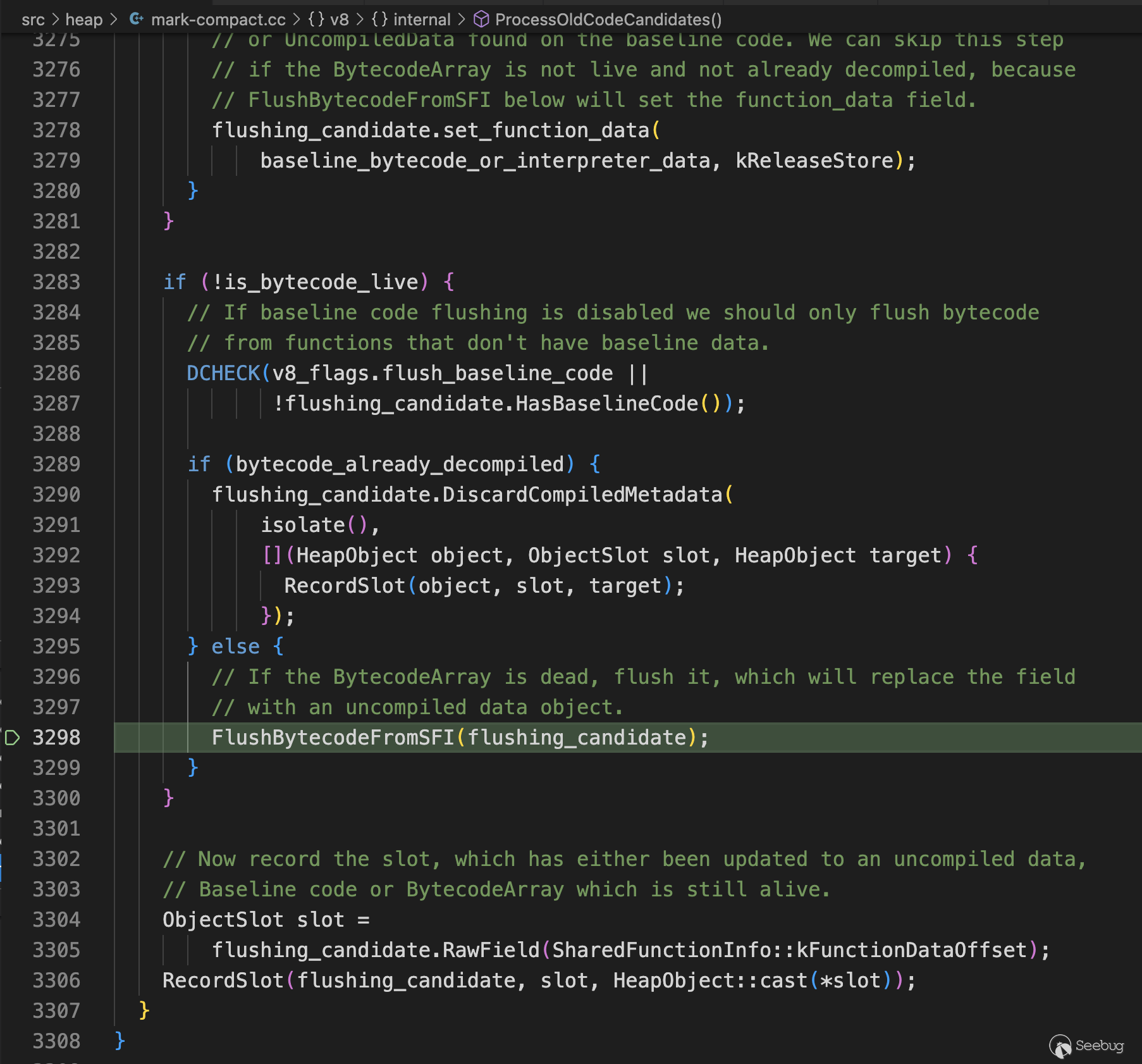Select line number 3292 in the gutter
Image resolution: width=1142 pixels, height=1064 pixels.
pyautogui.click(x=56, y=555)
